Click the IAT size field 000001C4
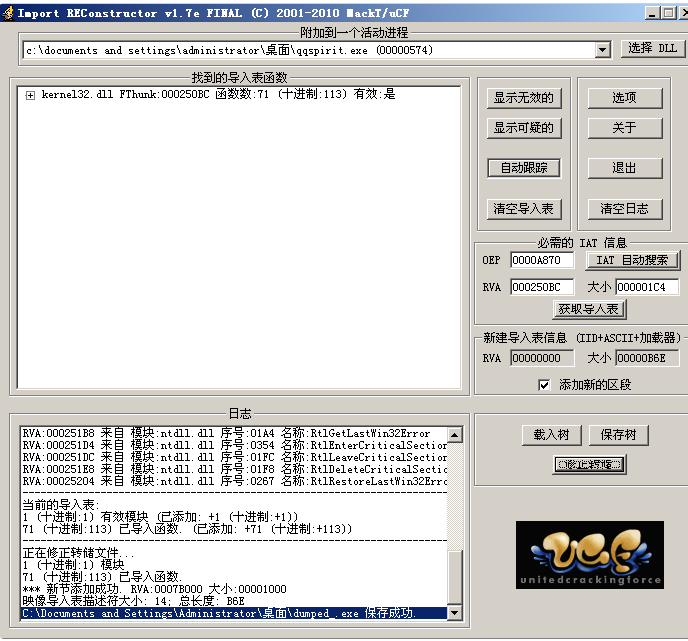This screenshot has height=641, width=688. point(647,287)
